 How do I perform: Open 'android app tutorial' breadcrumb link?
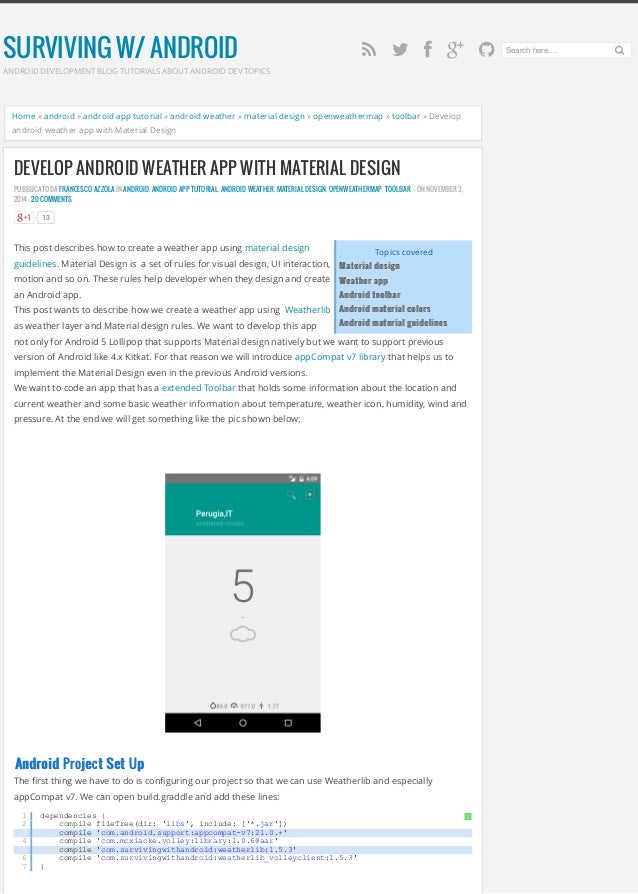click(122, 116)
